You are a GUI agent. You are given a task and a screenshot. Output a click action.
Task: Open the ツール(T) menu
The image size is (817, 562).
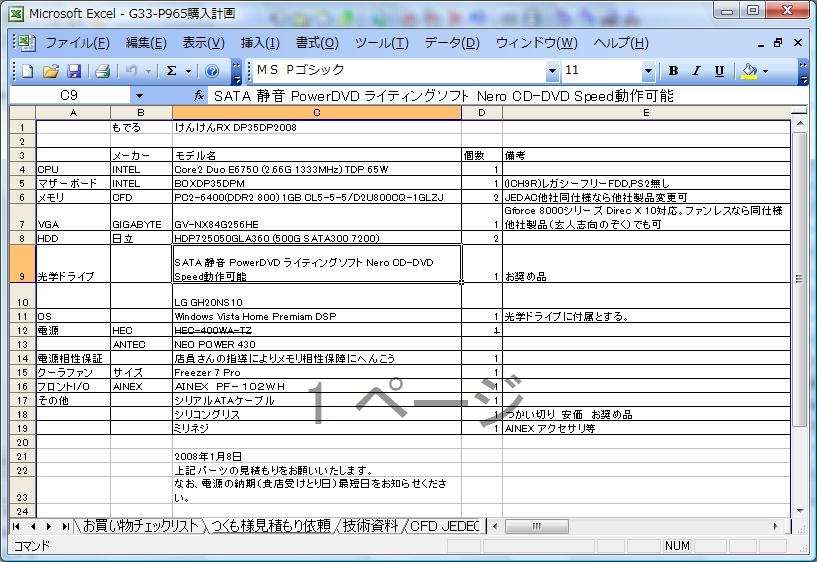(381, 43)
